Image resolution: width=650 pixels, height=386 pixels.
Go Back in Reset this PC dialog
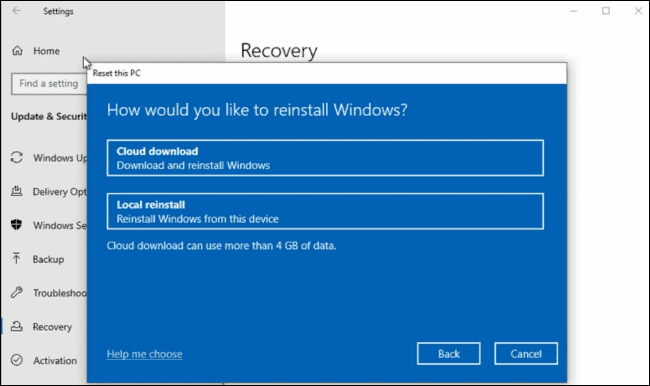[x=449, y=354]
